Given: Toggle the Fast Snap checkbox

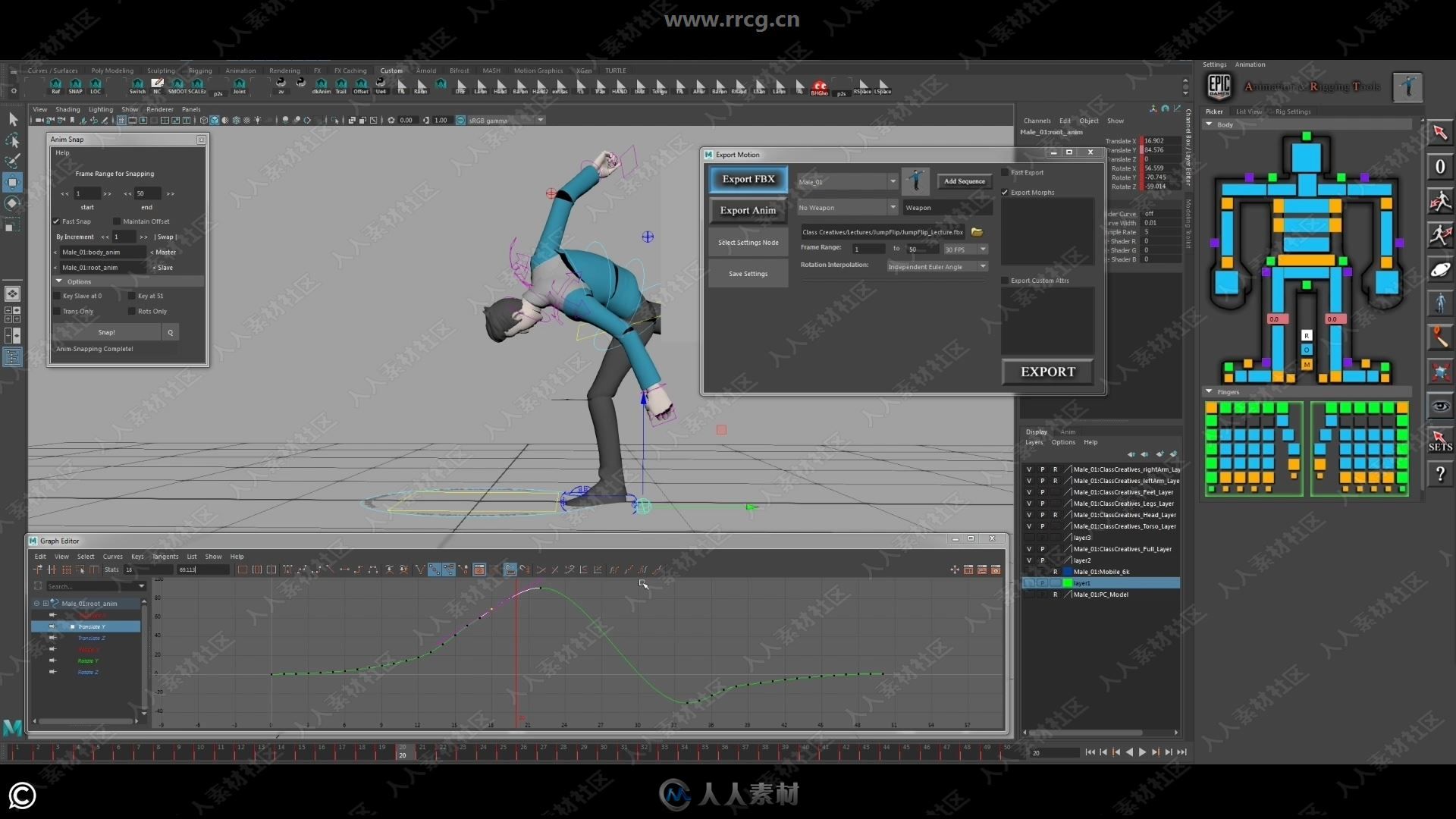Looking at the screenshot, I should (56, 221).
